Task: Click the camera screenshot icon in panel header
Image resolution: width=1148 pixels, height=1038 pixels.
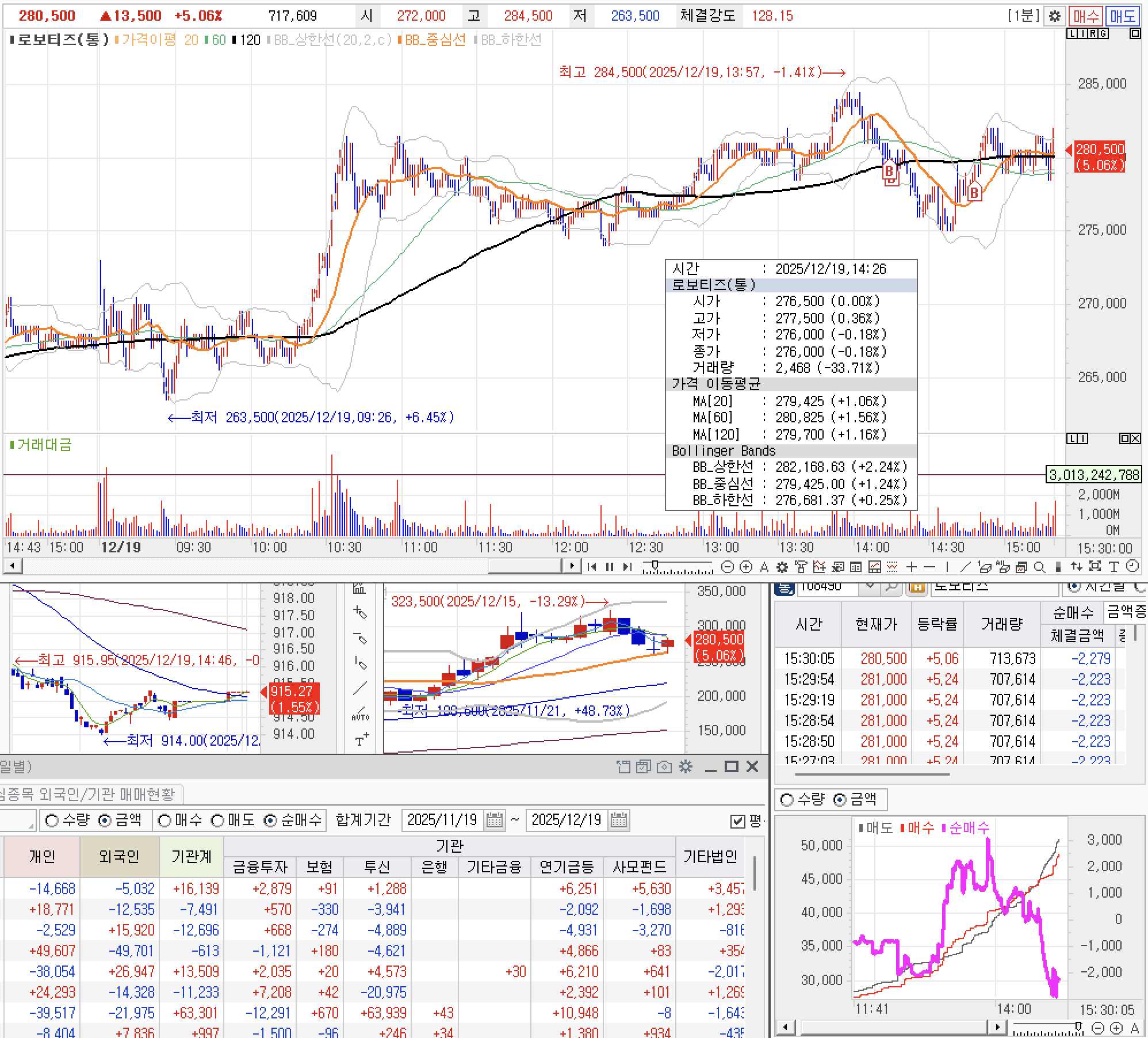Action: click(664, 766)
